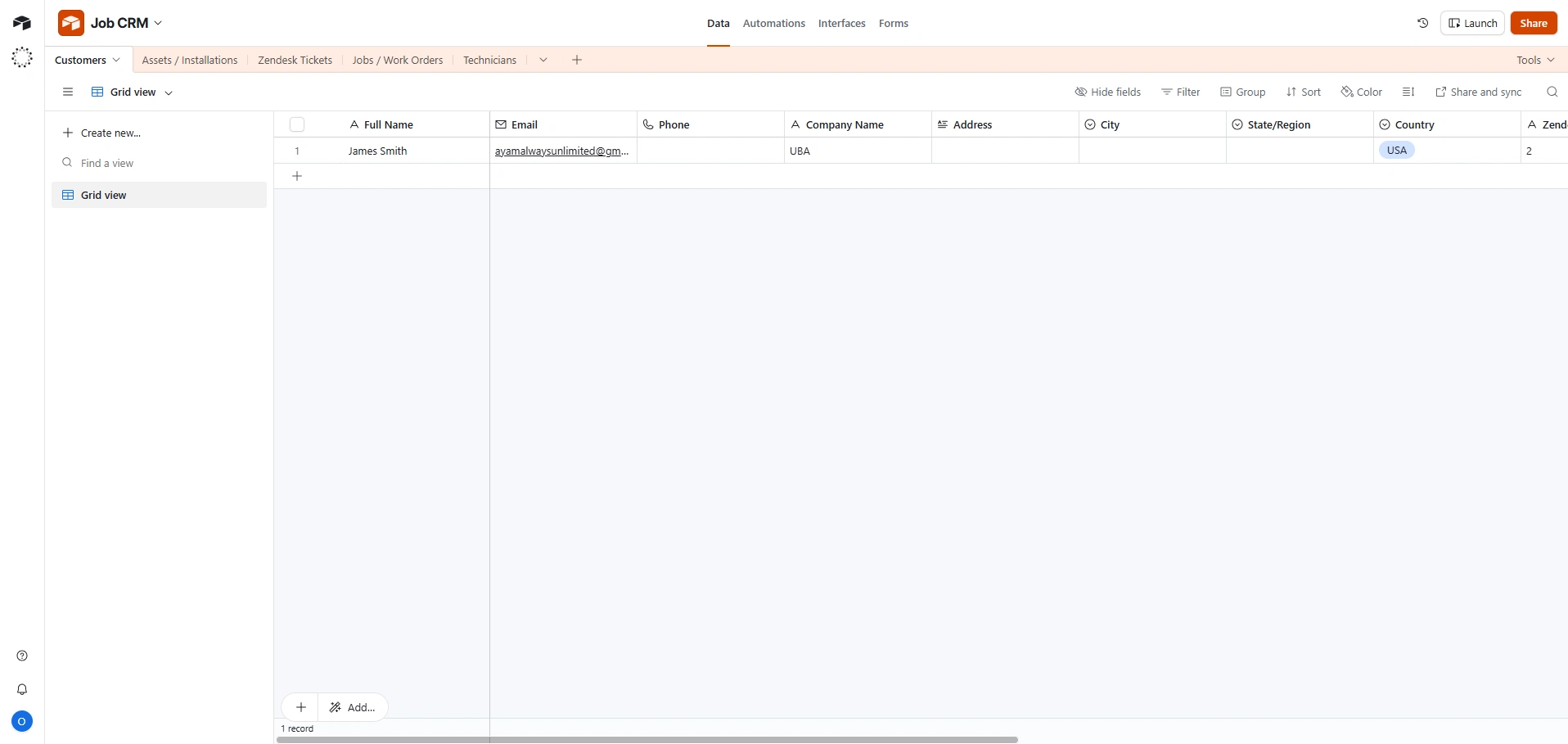
Task: Open the Forms tab
Action: 894,24
